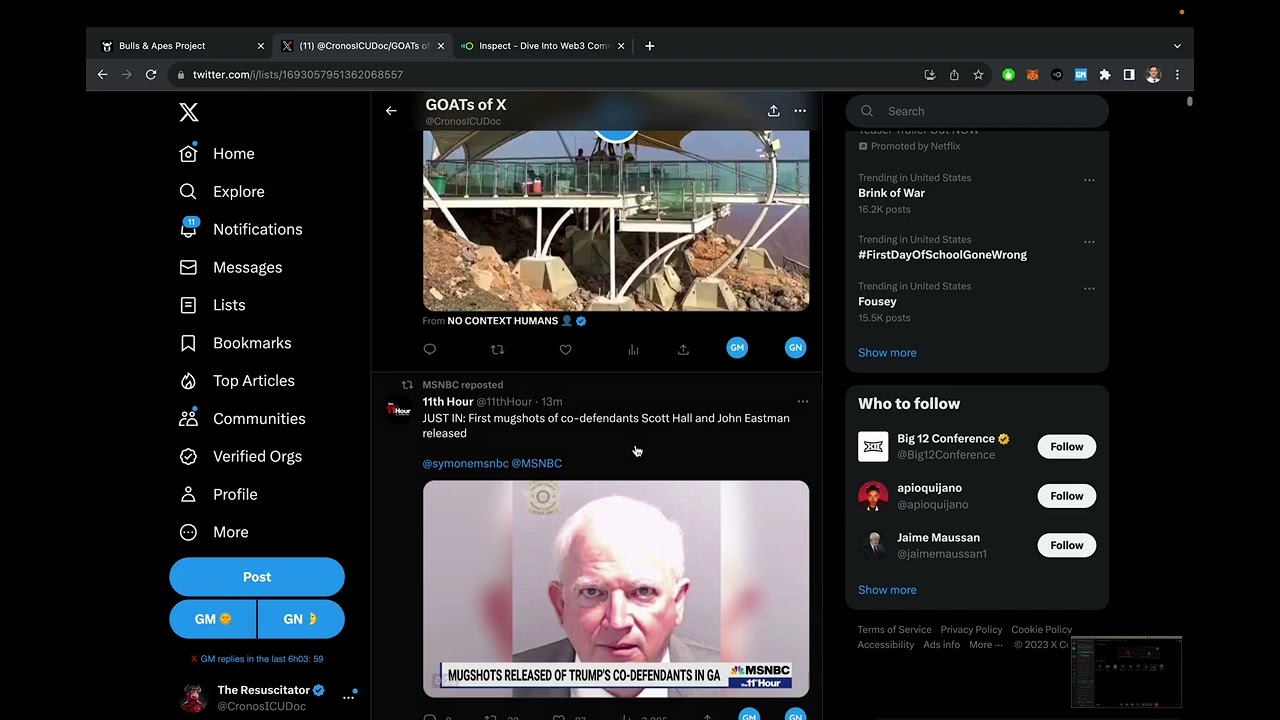Like the NO CONTEXT HUMANS tweet
Viewport: 1280px width, 720px height.
[x=565, y=349]
